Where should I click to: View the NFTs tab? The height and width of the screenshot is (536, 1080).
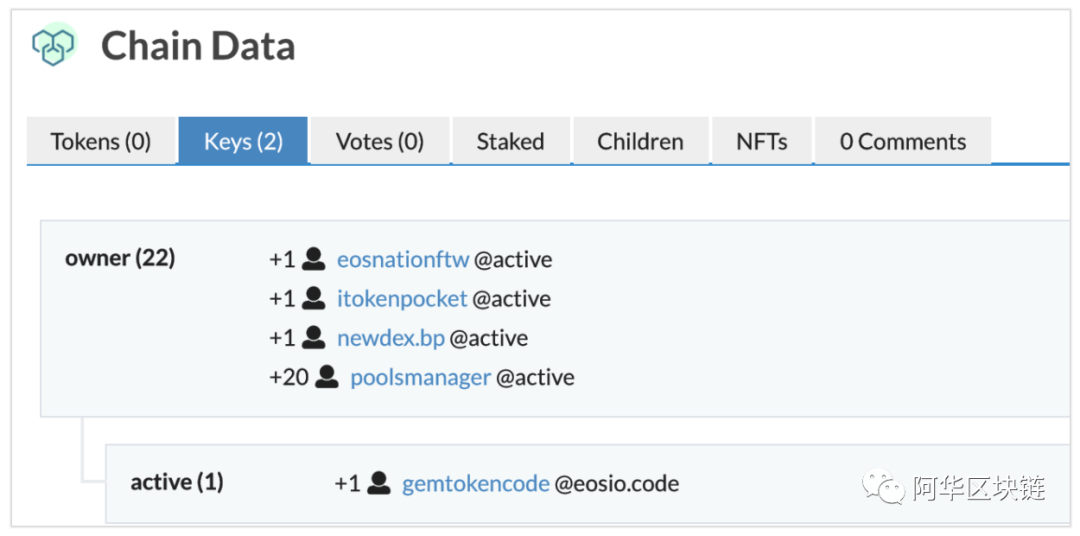762,141
